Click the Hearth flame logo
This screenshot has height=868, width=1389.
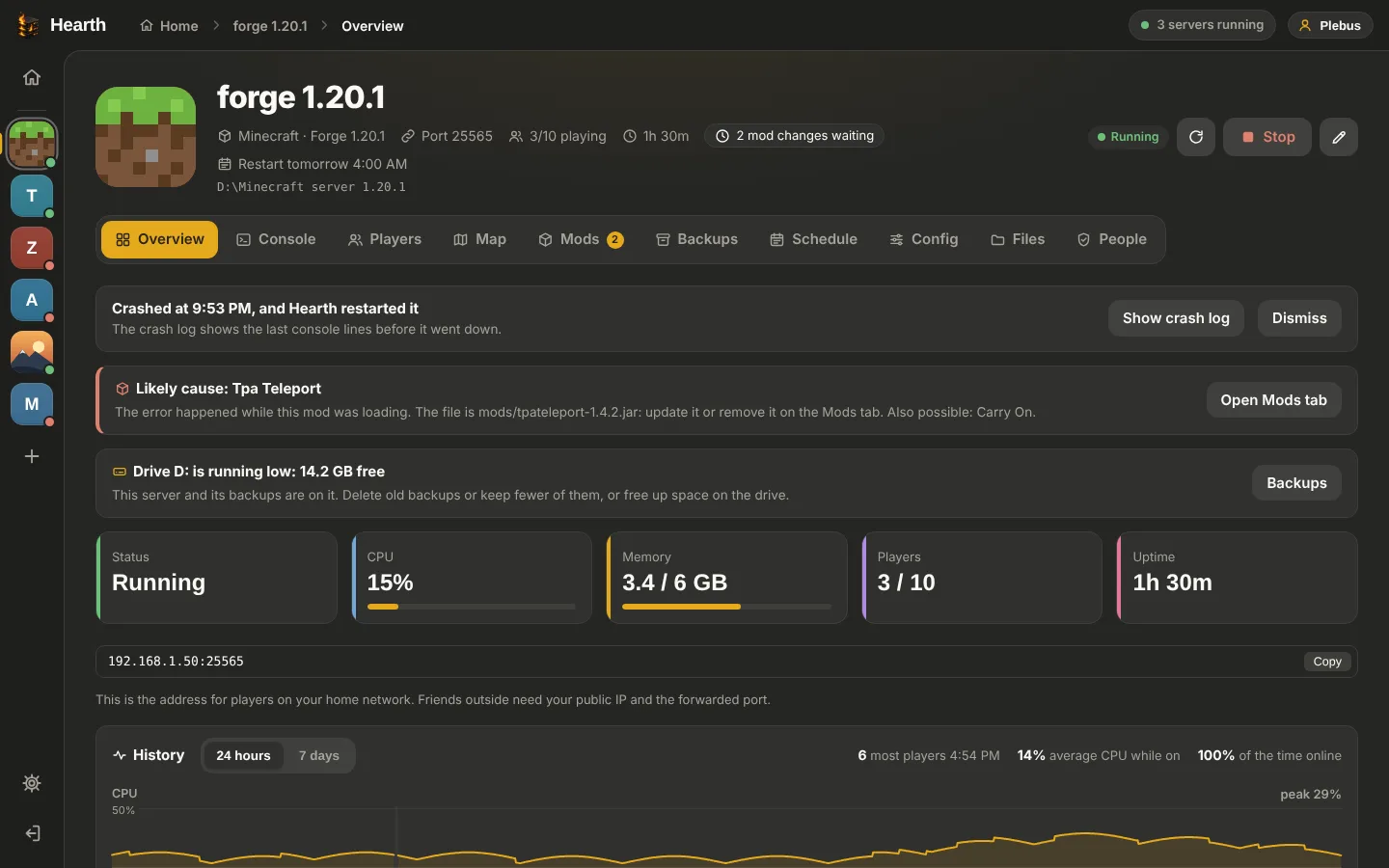coord(28,25)
